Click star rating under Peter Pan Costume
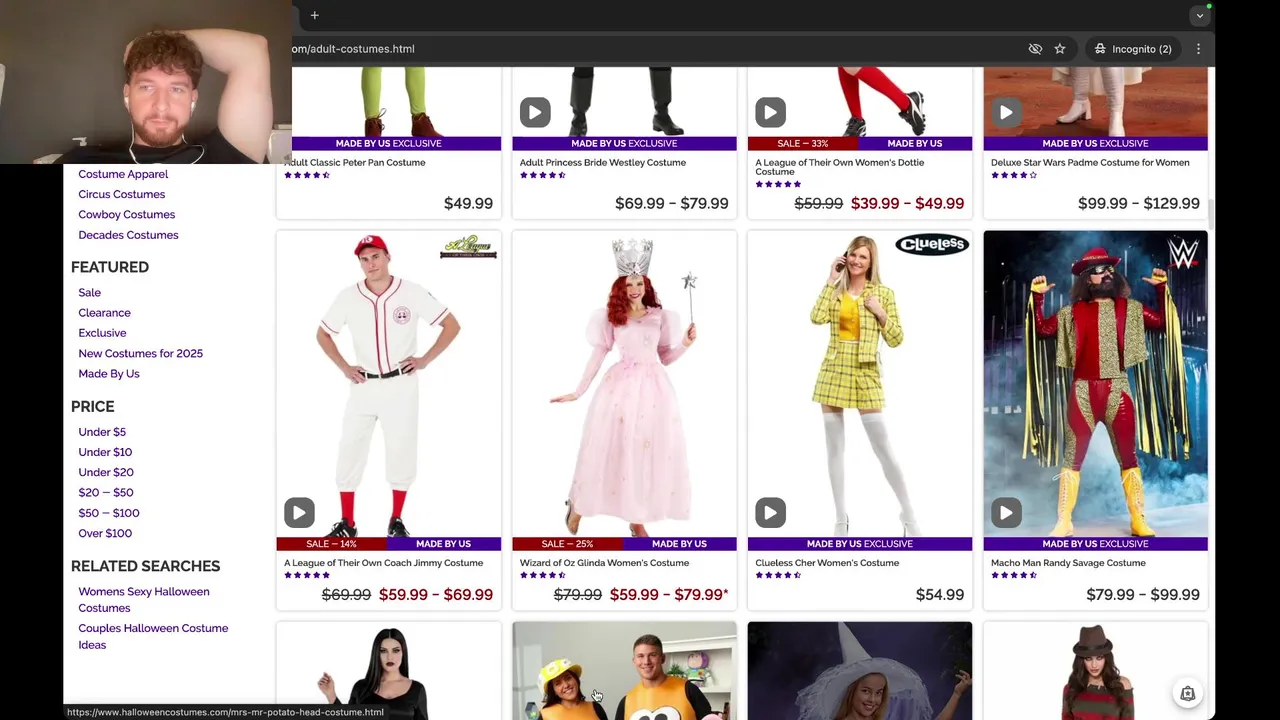 pos(307,175)
